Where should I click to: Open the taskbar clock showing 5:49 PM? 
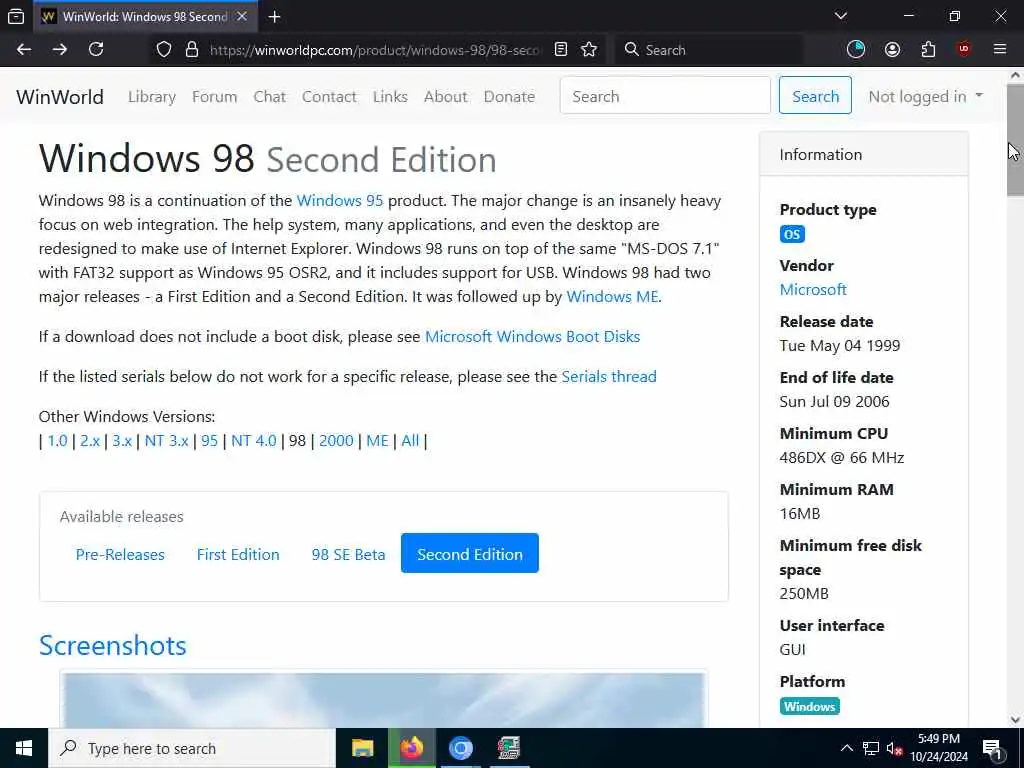(939, 748)
